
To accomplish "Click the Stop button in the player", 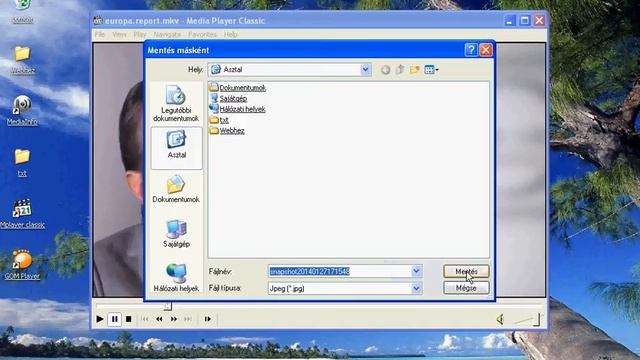I will pyautogui.click(x=129, y=319).
